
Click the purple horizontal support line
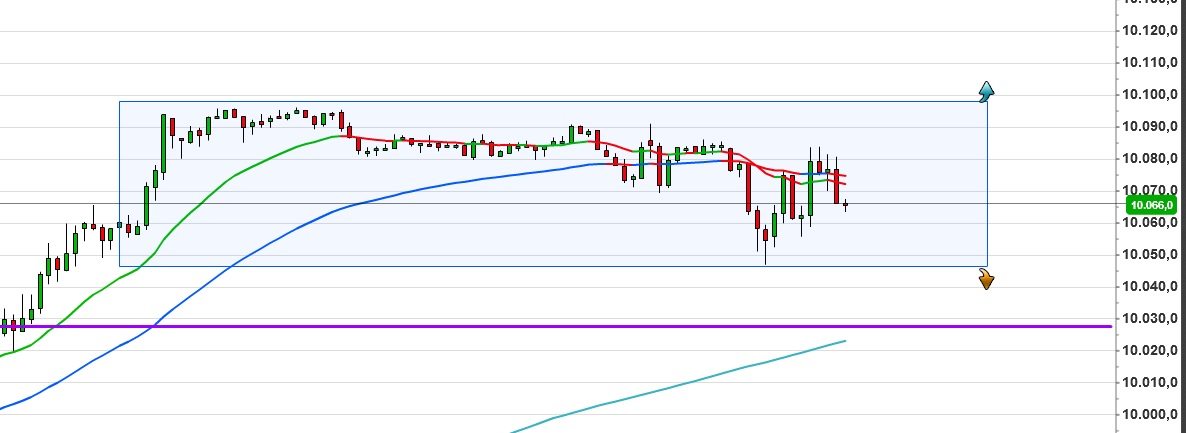pyautogui.click(x=600, y=326)
